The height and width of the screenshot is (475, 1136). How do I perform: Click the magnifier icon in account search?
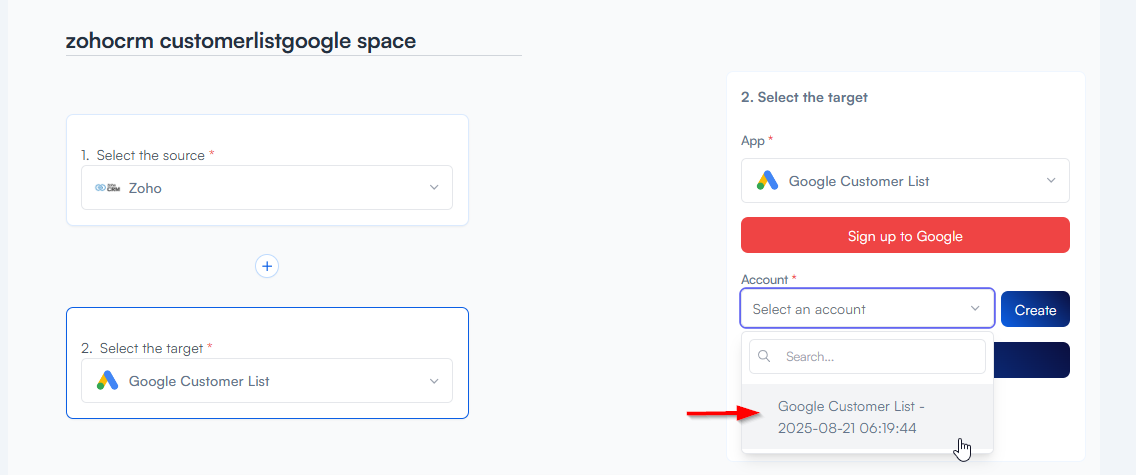click(x=765, y=356)
